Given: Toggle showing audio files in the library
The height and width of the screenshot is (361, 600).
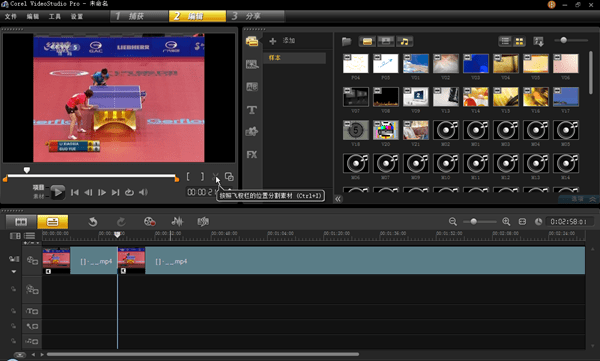Looking at the screenshot, I should (404, 41).
